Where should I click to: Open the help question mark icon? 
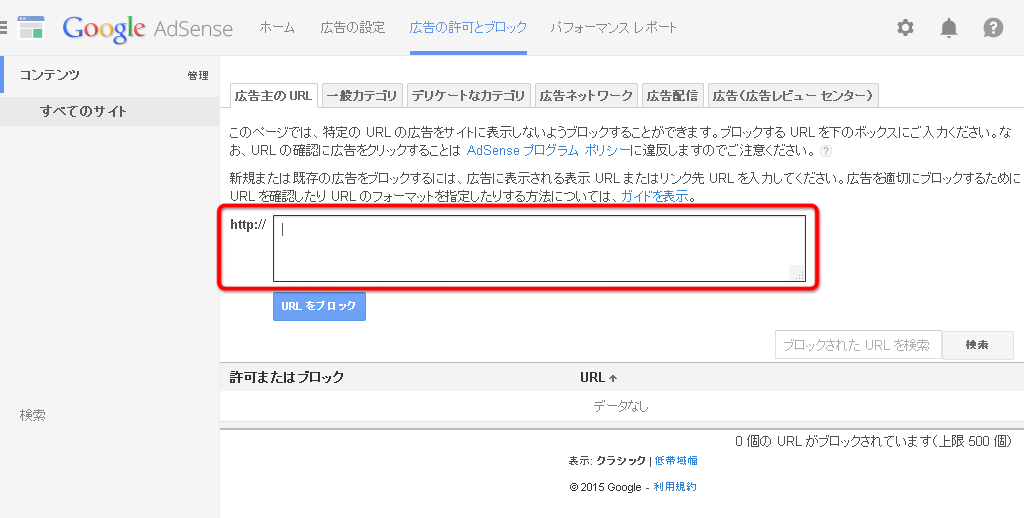[993, 27]
